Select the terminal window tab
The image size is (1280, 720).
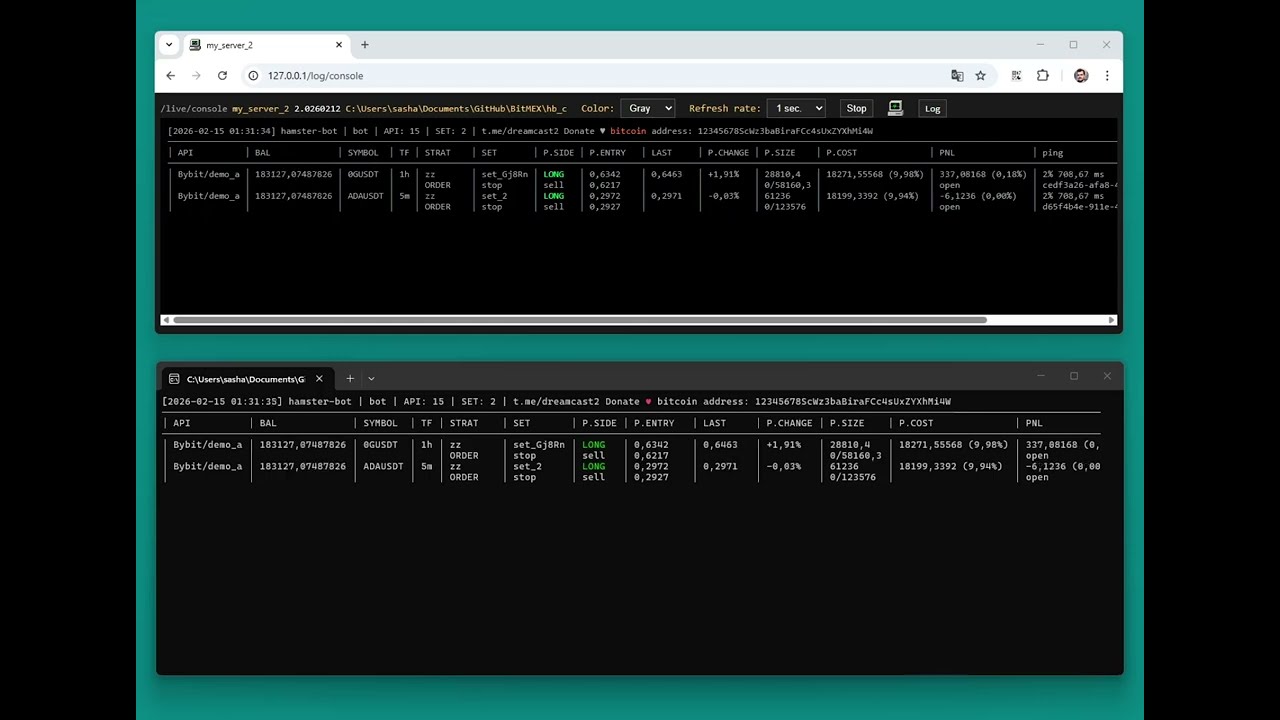(246, 379)
